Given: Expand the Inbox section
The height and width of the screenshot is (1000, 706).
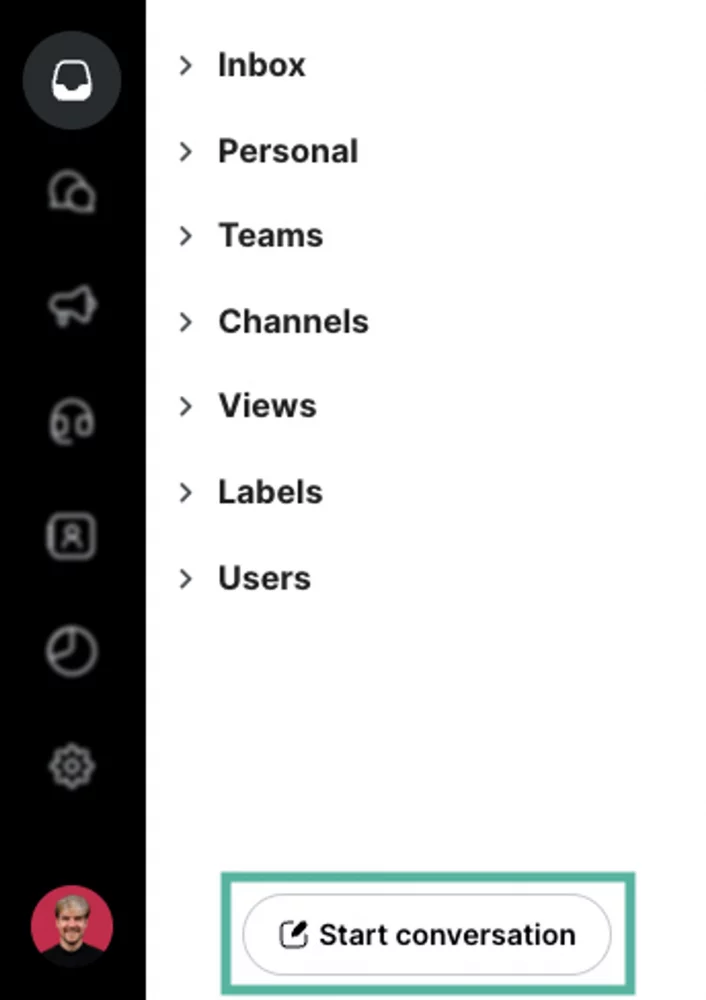Looking at the screenshot, I should 185,65.
